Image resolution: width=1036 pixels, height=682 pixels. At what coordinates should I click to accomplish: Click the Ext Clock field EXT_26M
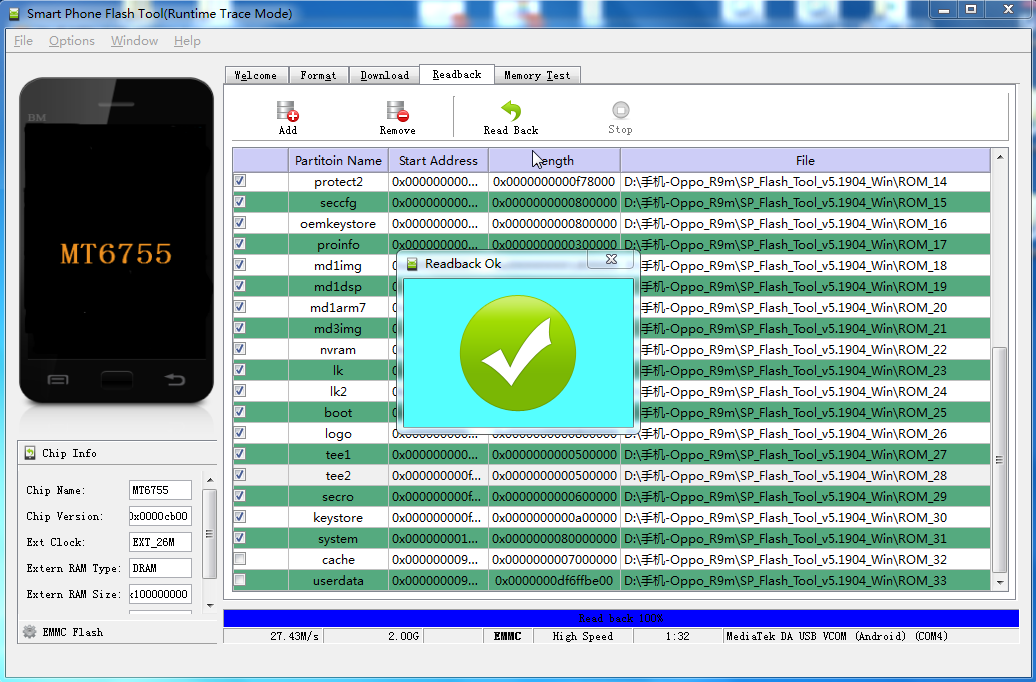coord(161,542)
